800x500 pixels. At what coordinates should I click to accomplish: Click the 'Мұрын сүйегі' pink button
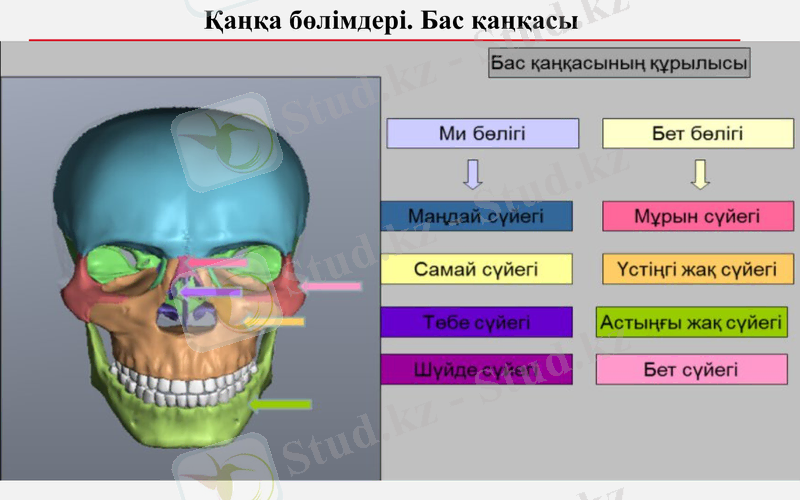[x=698, y=216]
